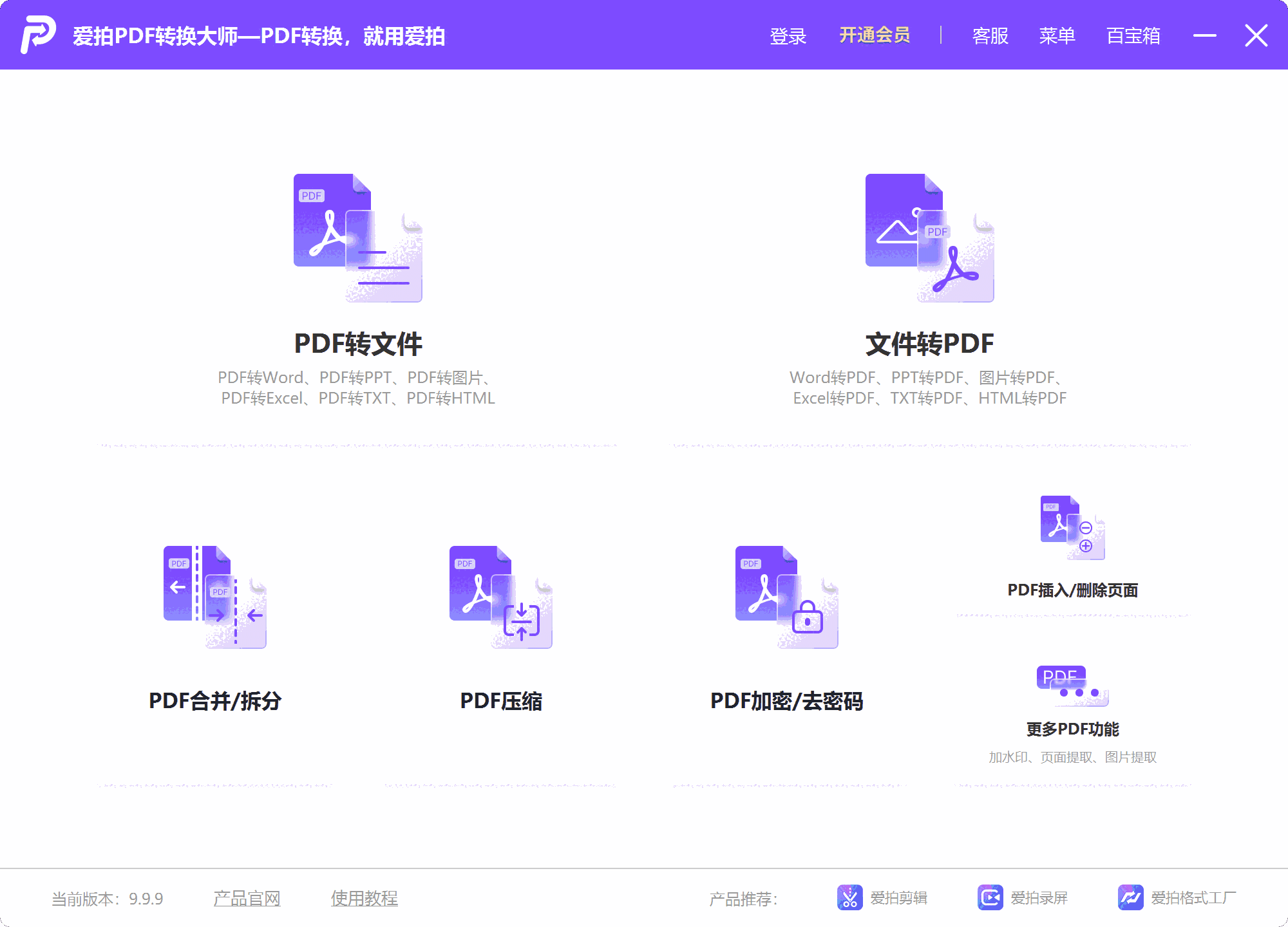Open the 菜单 application menu
The width and height of the screenshot is (1288, 927).
[x=1057, y=36]
